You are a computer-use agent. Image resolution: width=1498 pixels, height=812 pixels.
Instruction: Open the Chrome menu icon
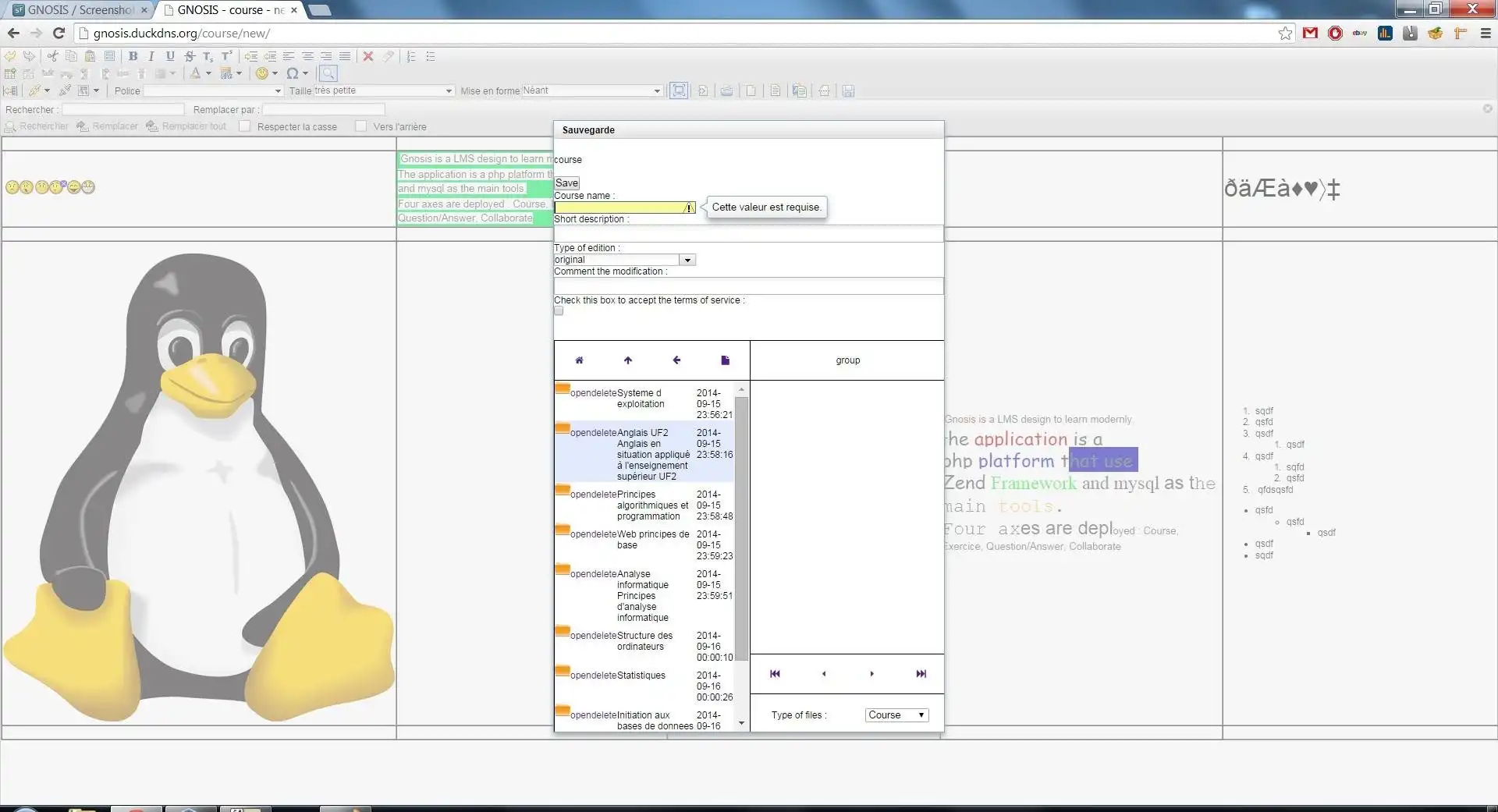[x=1486, y=33]
